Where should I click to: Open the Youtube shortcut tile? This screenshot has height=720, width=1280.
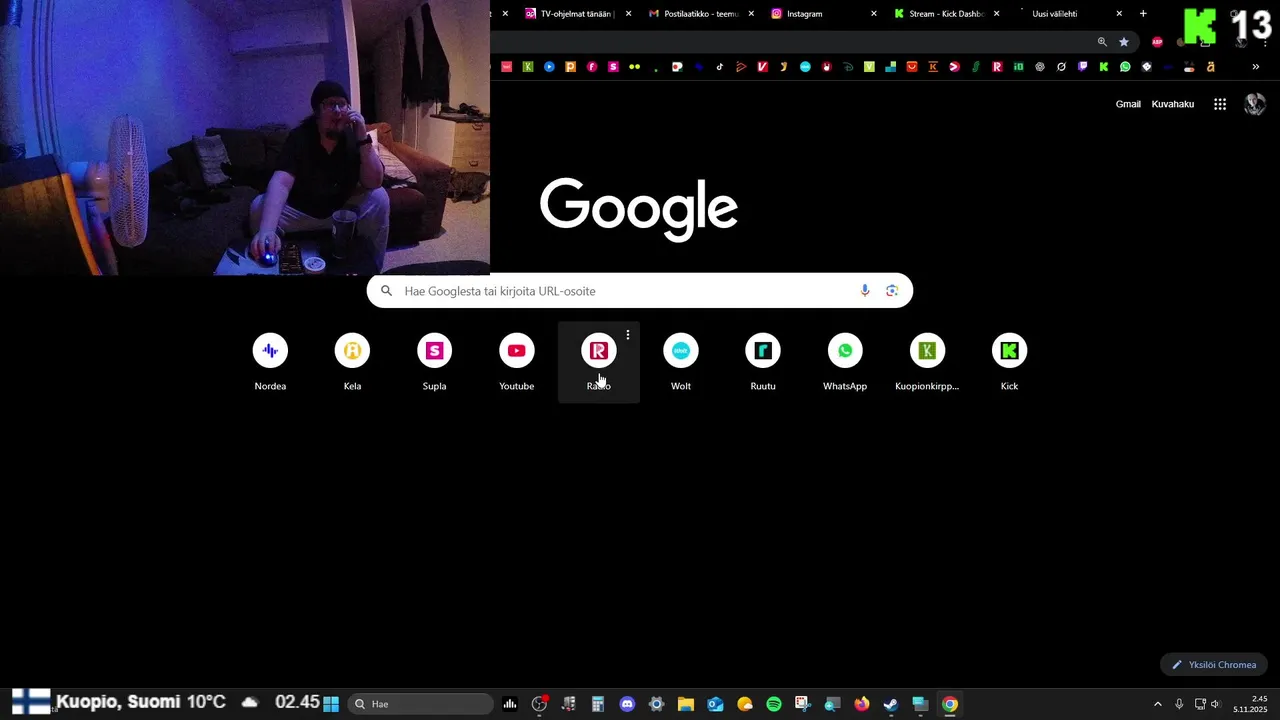pyautogui.click(x=516, y=362)
